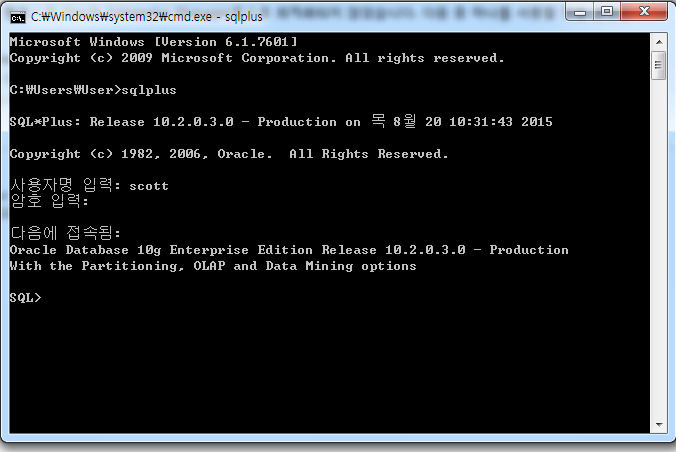Open the cmd system menu icon
The height and width of the screenshot is (452, 676).
[18, 17]
